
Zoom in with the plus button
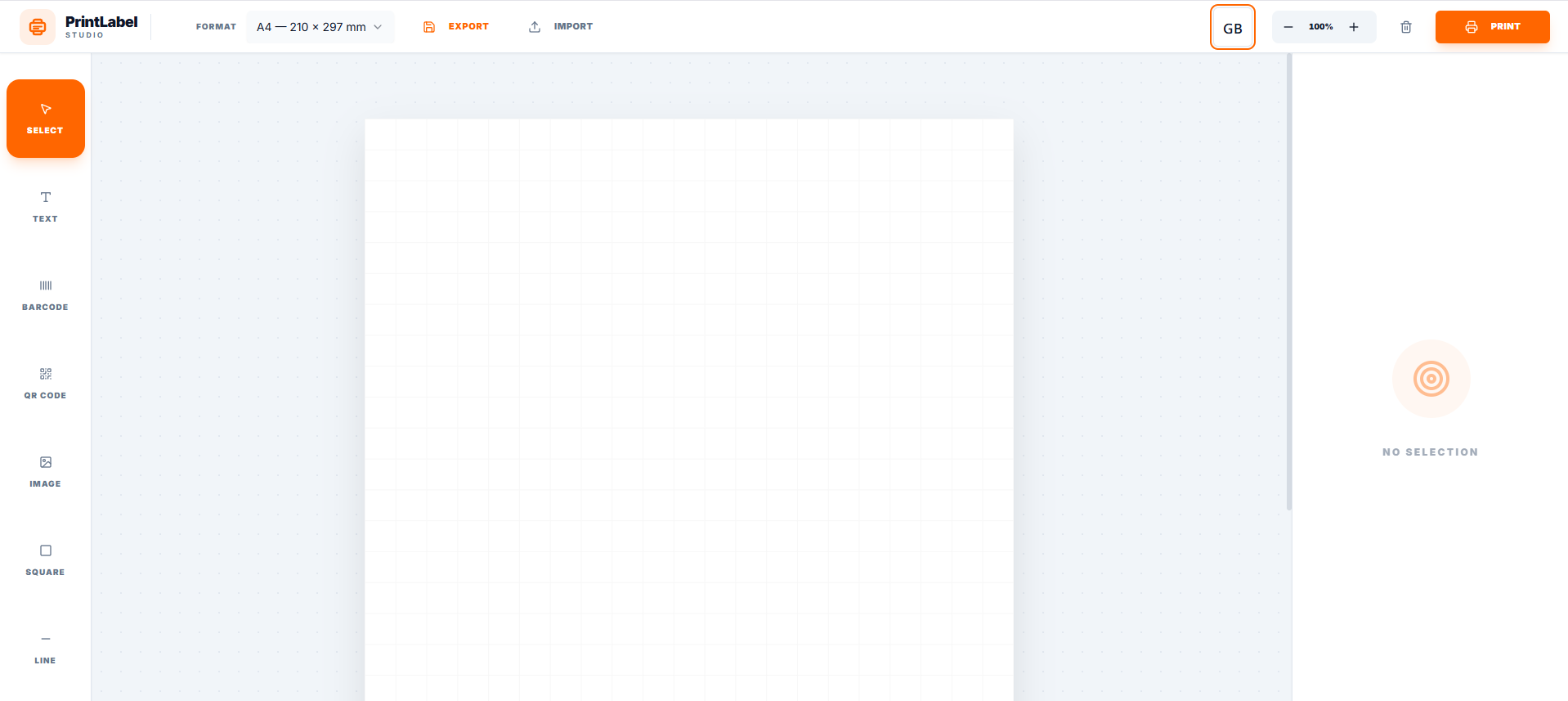[1354, 27]
